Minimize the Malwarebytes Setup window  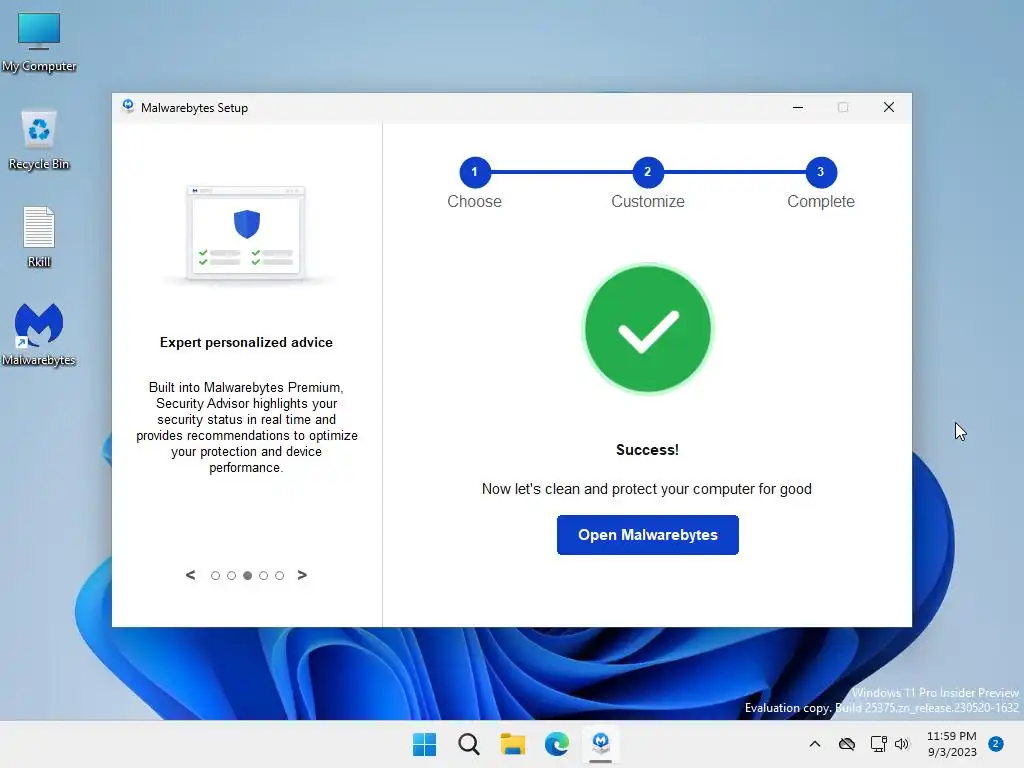[x=797, y=107]
